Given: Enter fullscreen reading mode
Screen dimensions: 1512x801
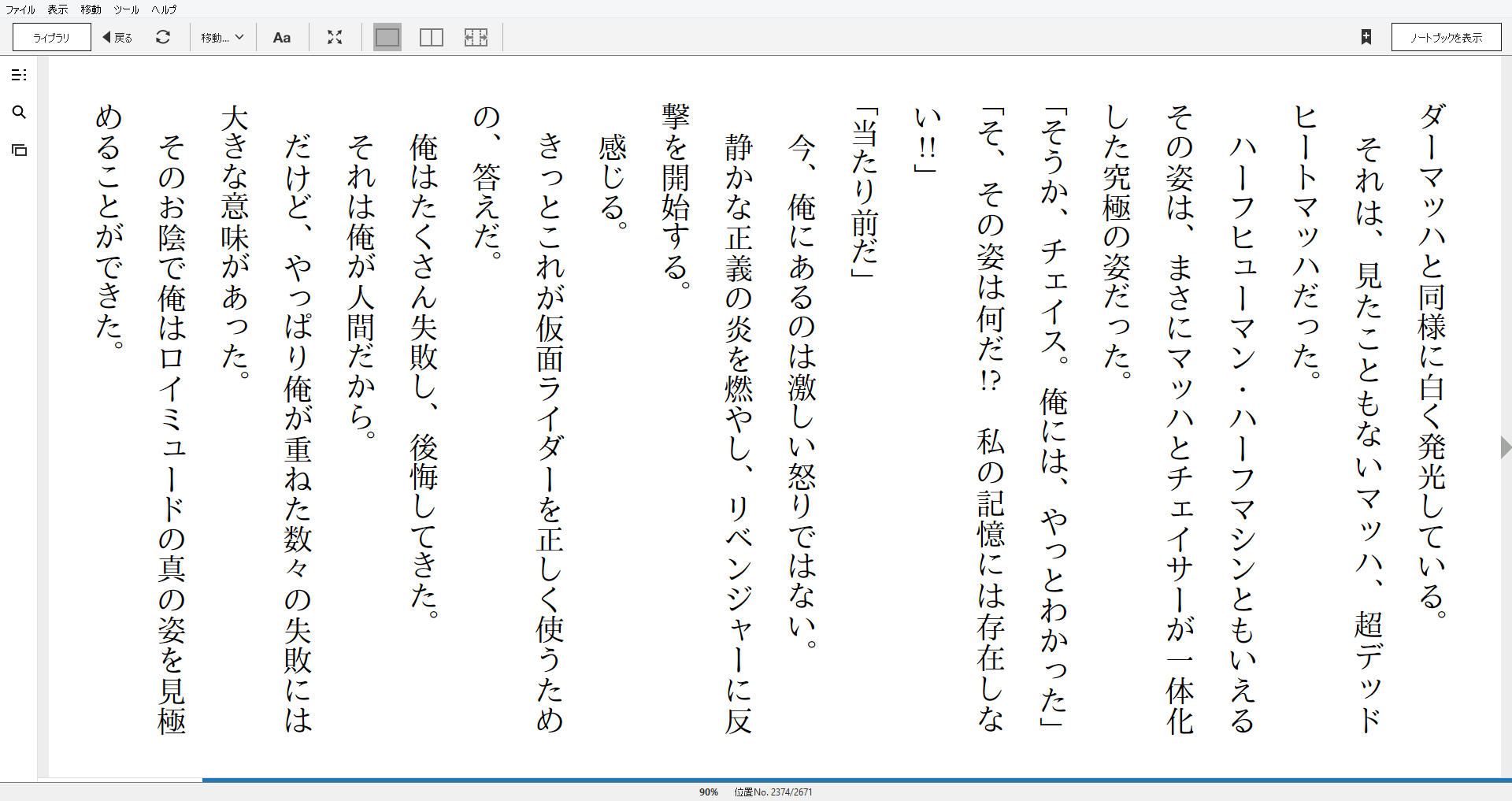Looking at the screenshot, I should pyautogui.click(x=335, y=36).
